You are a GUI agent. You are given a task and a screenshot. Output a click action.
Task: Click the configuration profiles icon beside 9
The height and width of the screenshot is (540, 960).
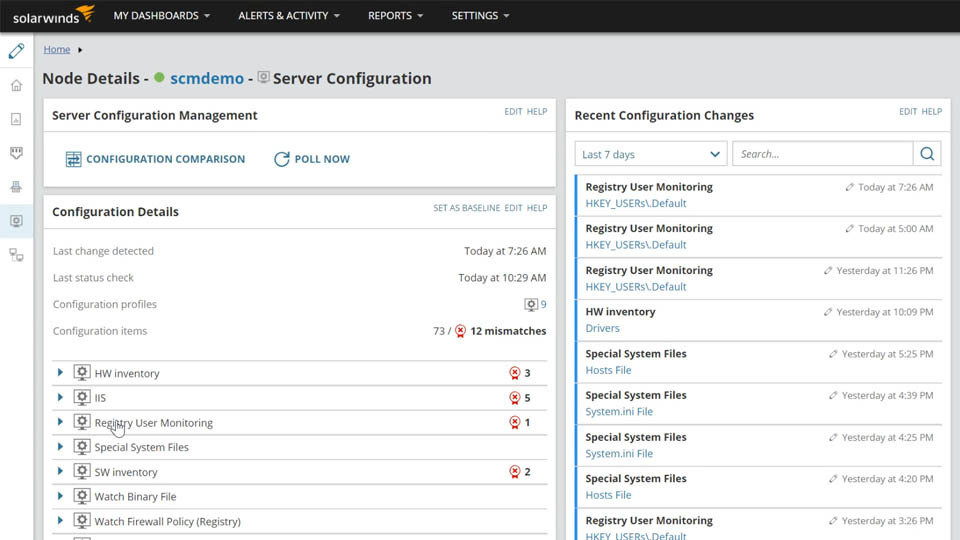531,304
